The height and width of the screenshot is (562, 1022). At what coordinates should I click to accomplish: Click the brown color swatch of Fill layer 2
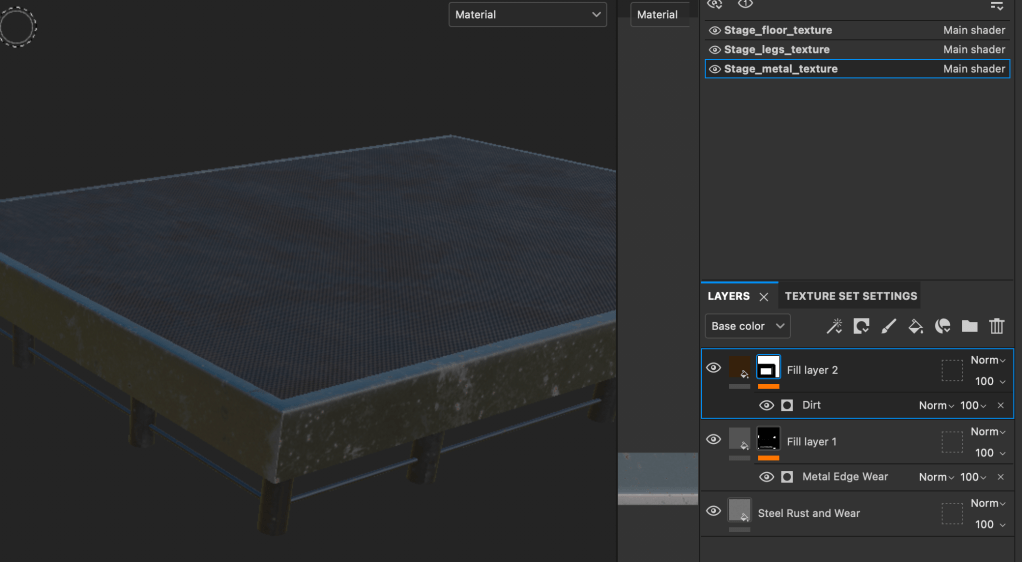click(x=740, y=367)
